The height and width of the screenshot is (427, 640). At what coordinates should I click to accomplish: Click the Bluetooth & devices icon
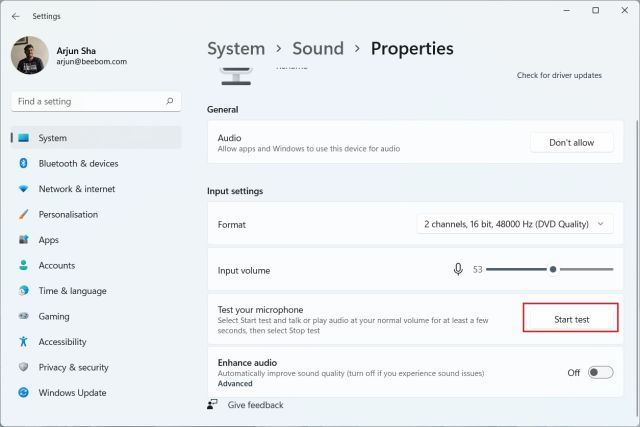(x=23, y=163)
